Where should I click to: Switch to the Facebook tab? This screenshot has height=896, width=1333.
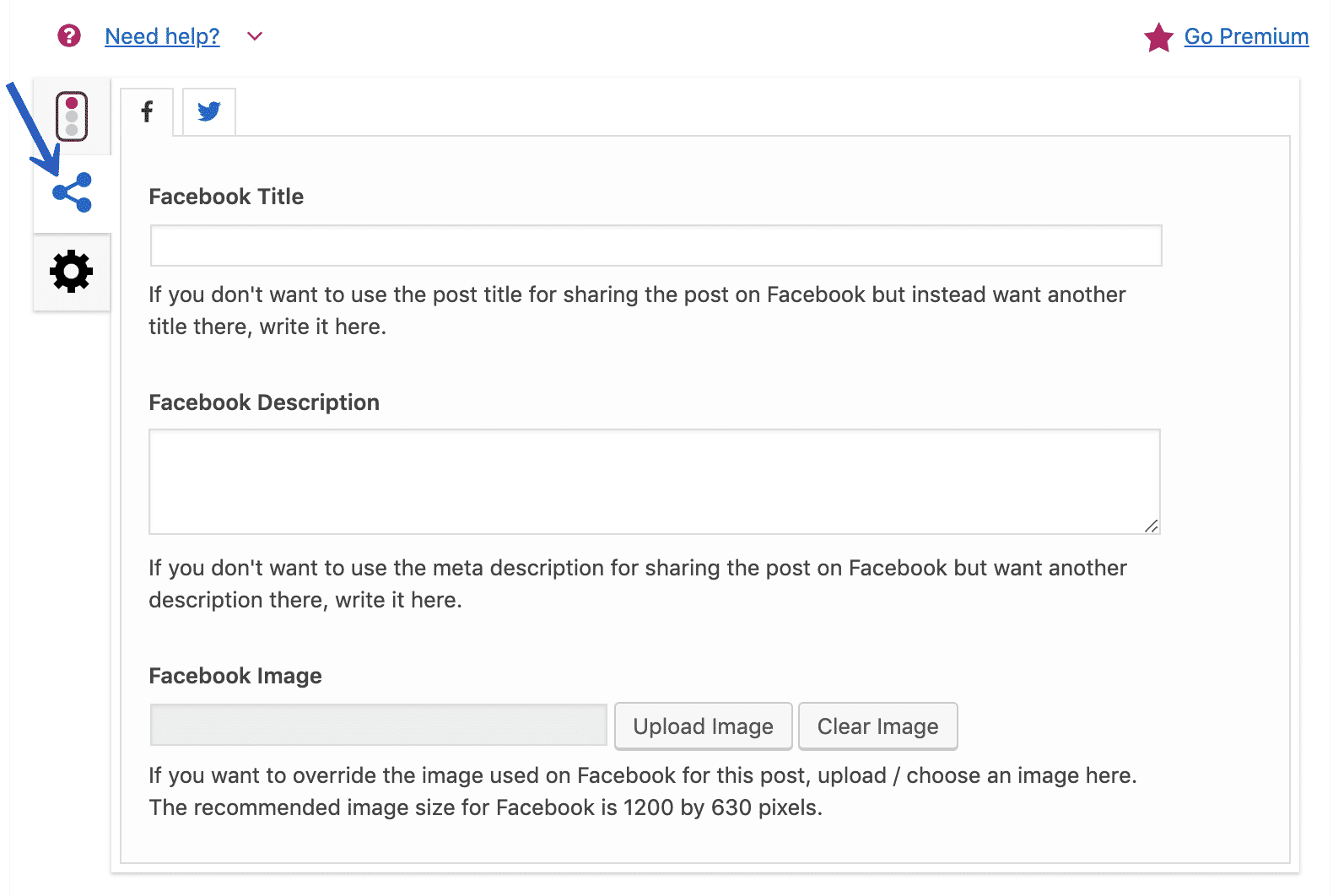point(147,111)
